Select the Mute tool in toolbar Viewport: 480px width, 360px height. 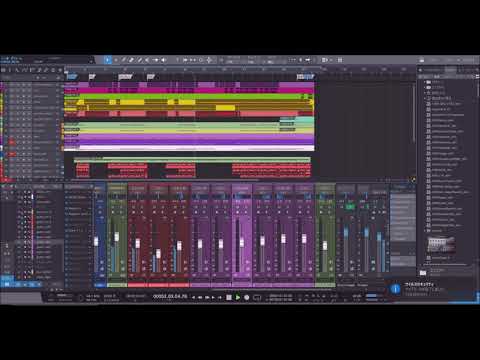click(147, 60)
